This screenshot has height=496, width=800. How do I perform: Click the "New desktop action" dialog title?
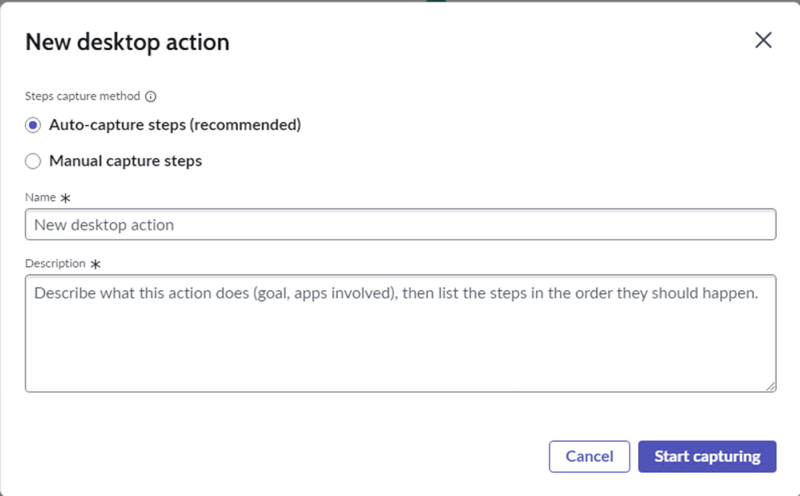(128, 42)
